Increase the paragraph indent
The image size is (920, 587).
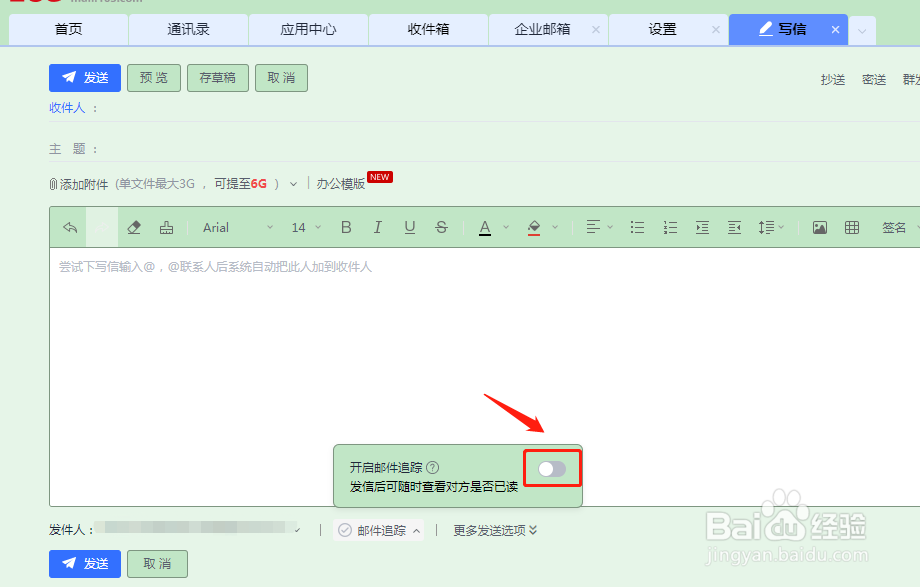click(x=702, y=227)
